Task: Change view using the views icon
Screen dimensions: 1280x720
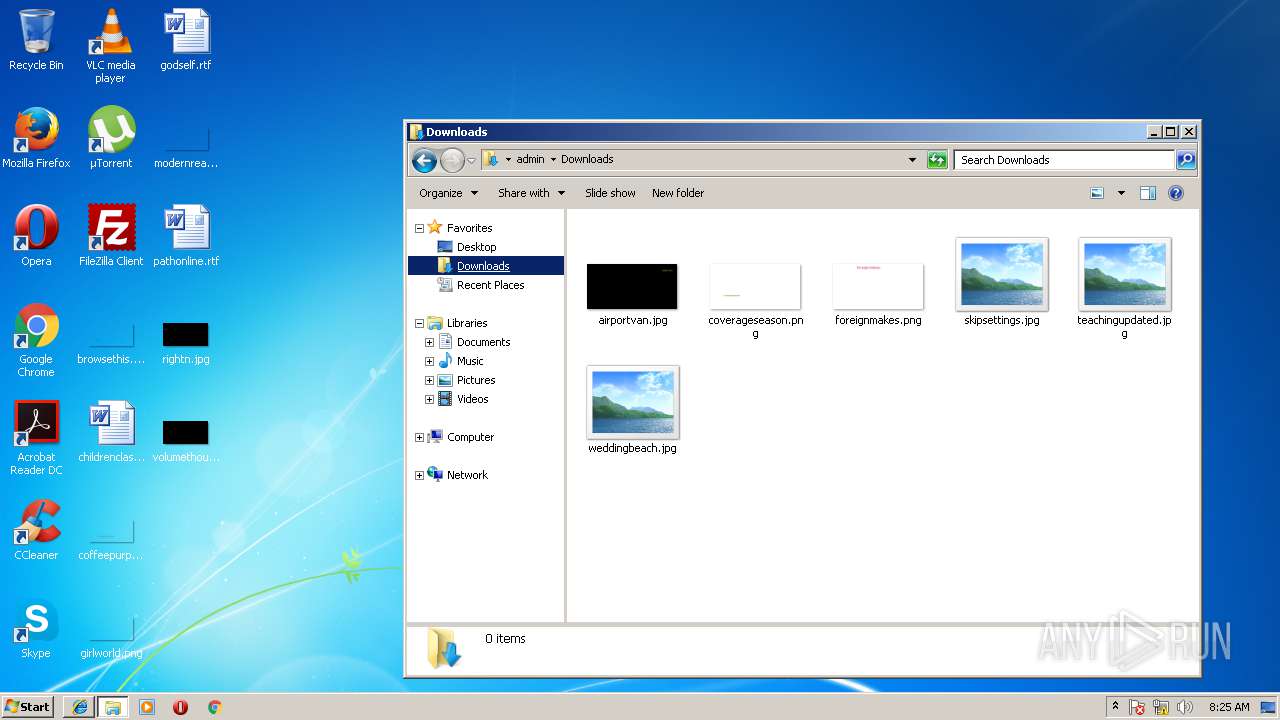Action: (x=1097, y=193)
